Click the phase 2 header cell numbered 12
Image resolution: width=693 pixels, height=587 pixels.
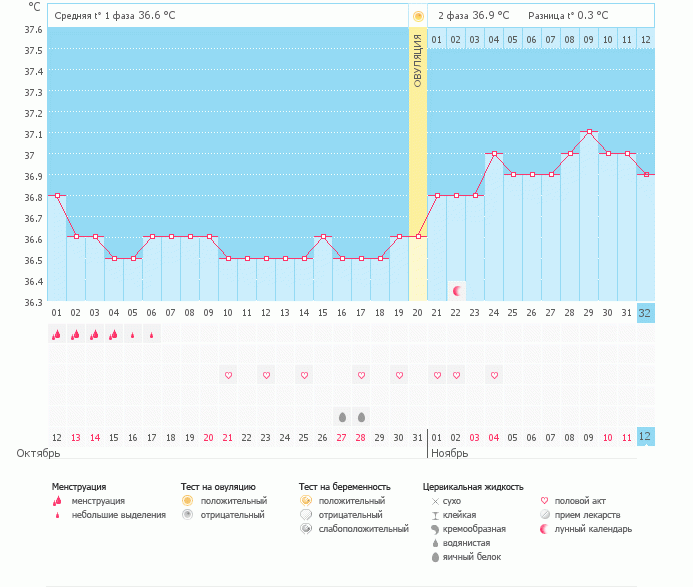click(x=645, y=39)
